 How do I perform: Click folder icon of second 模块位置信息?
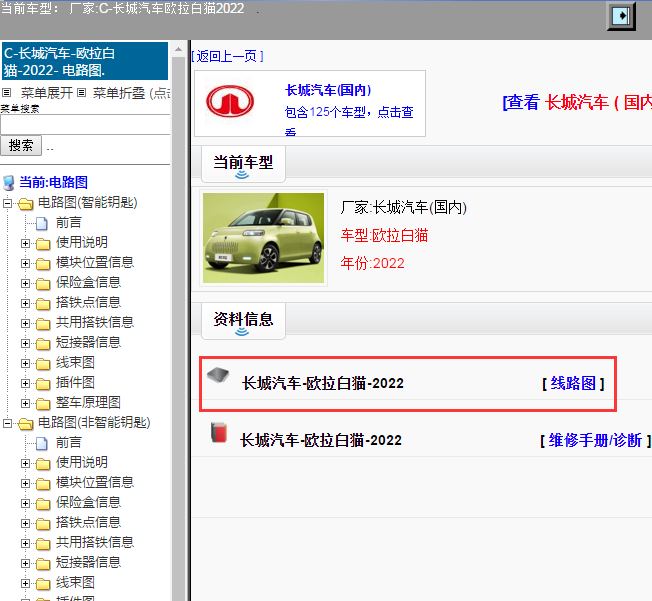point(43,484)
